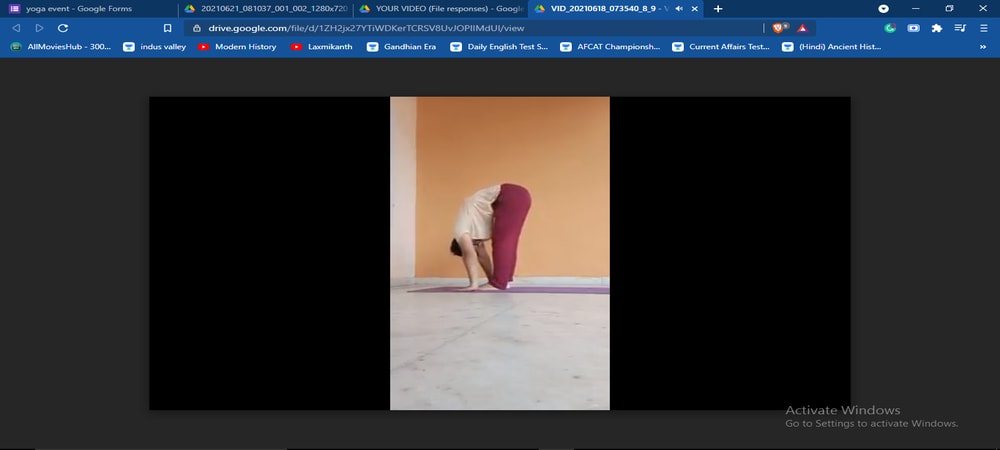The height and width of the screenshot is (450, 1000).
Task: Bookmark this page with the bookmark icon
Action: (167, 28)
